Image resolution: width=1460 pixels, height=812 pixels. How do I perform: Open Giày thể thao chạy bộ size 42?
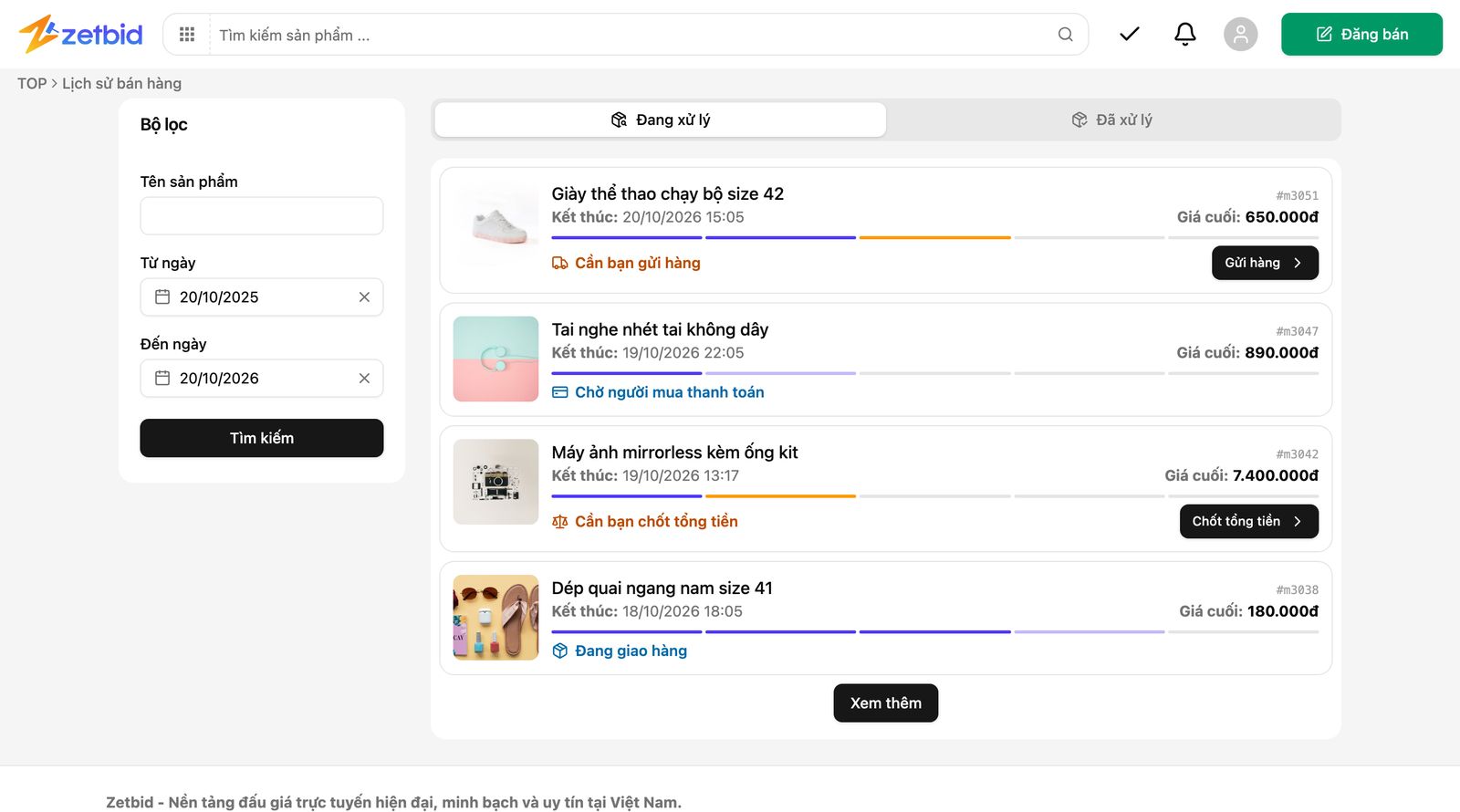[668, 193]
